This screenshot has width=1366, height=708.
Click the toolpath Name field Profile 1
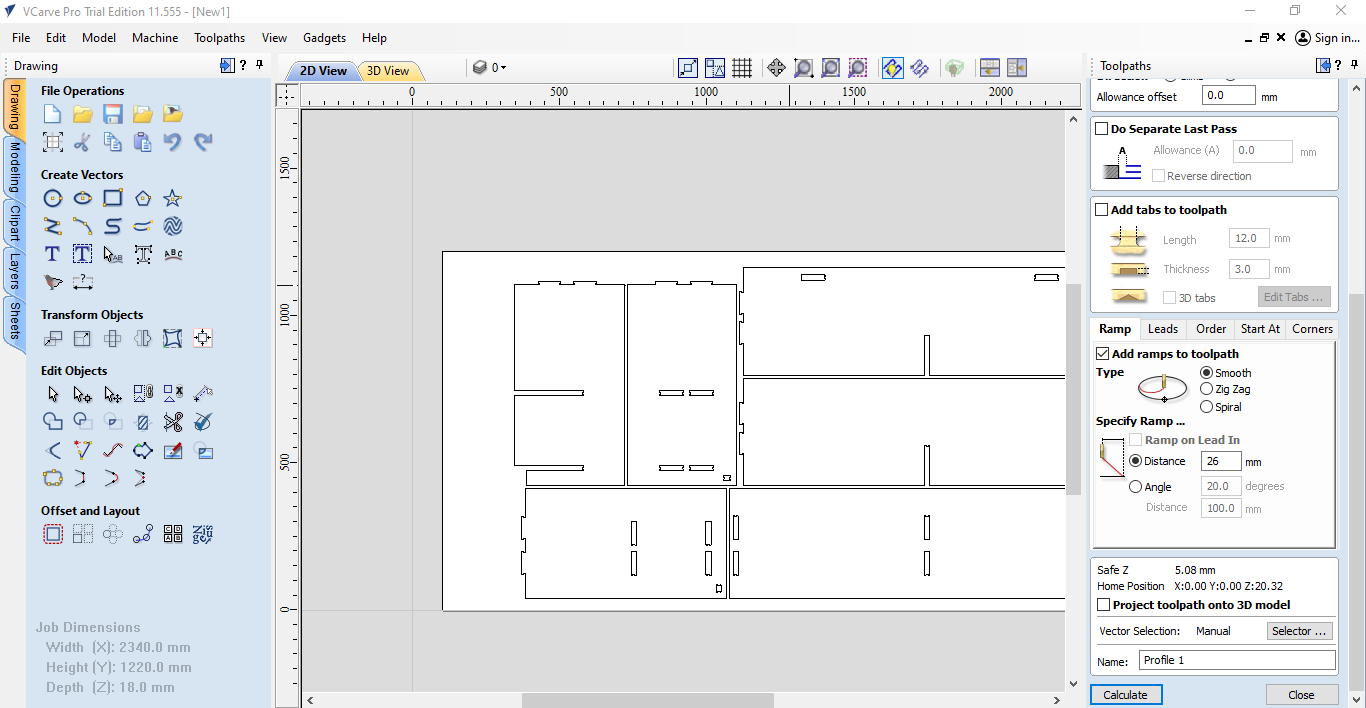[1237, 660]
